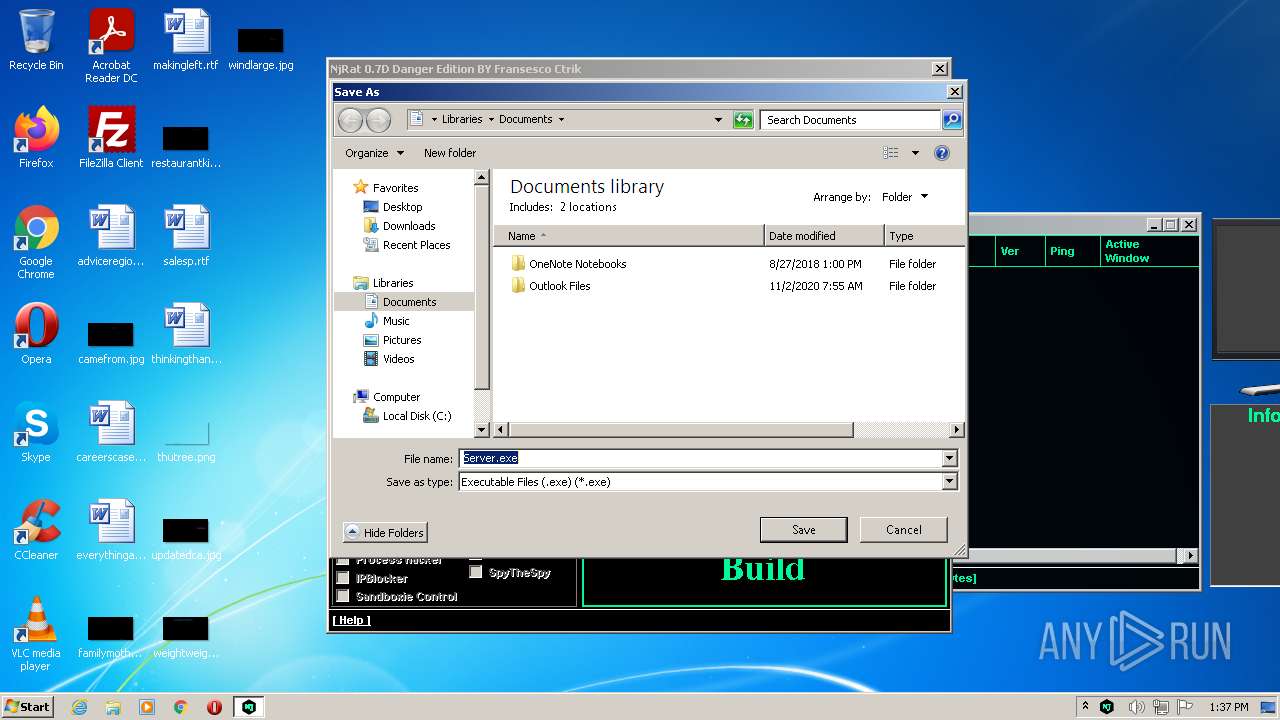The image size is (1280, 720).
Task: Click the Libraries breadcrumb dropdown arrow
Action: pos(491,120)
